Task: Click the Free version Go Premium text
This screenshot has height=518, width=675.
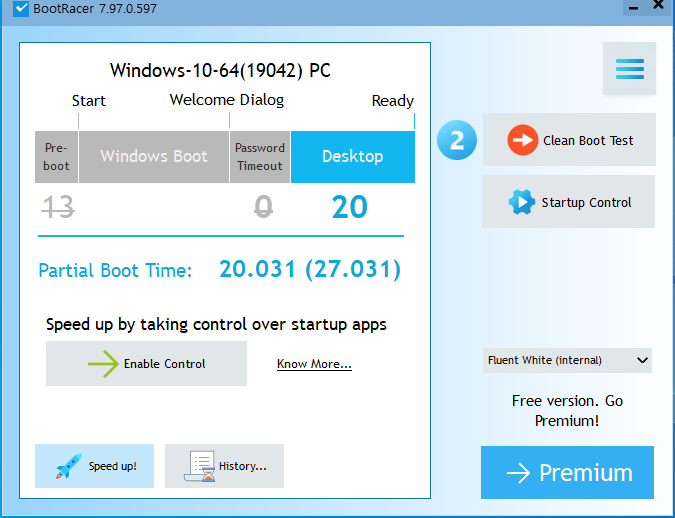Action: [x=567, y=410]
